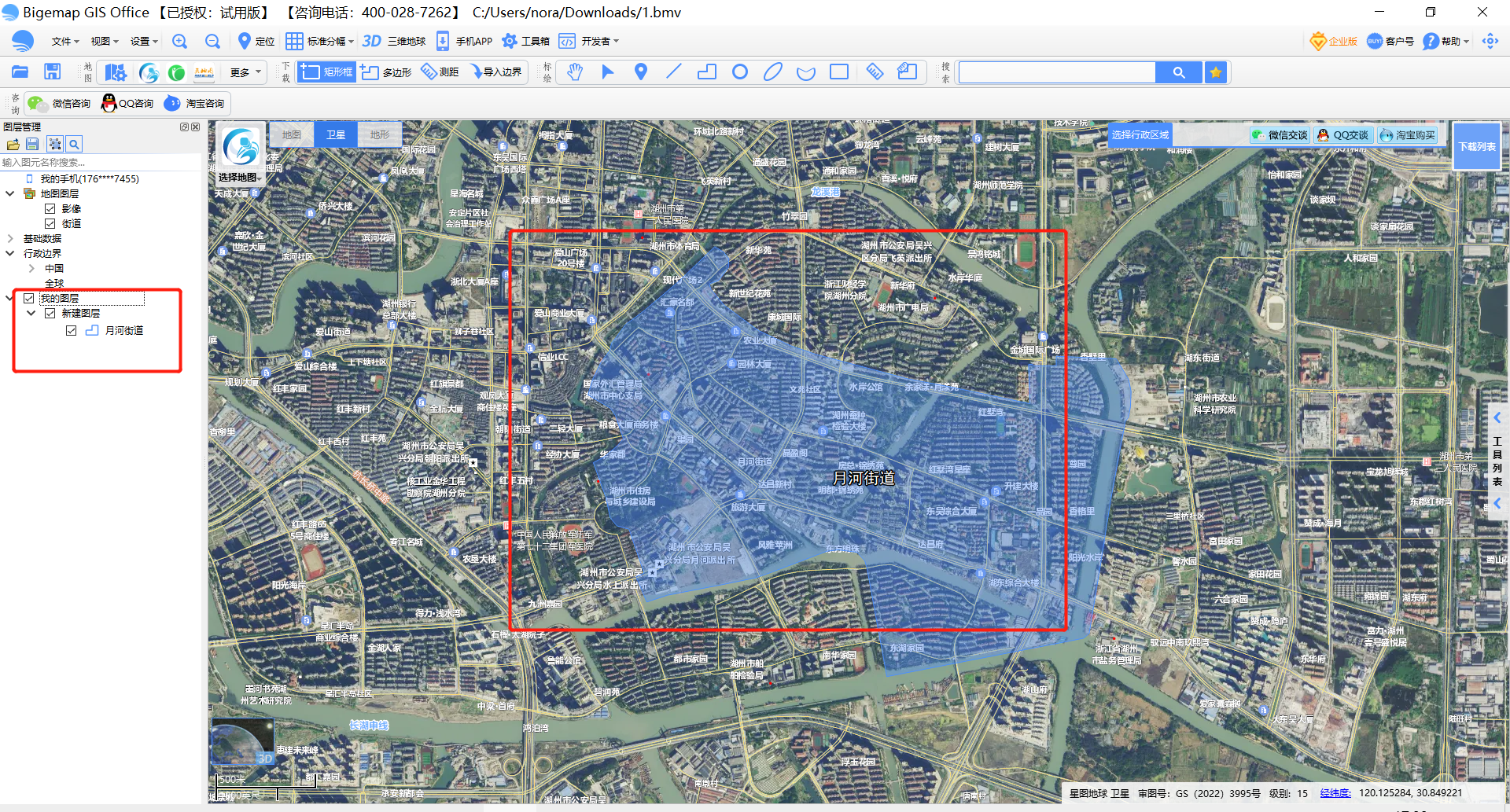Select the line drawing tool
Screen dimensions: 1510x812
tap(674, 72)
